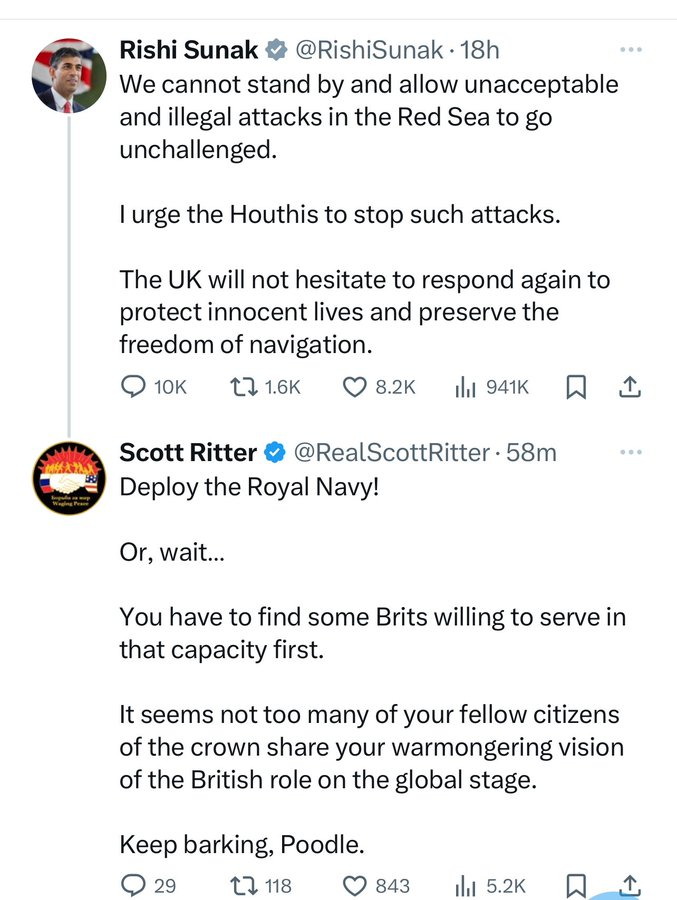Share Scott Ritter's tweet
The height and width of the screenshot is (900, 677).
pos(630,885)
